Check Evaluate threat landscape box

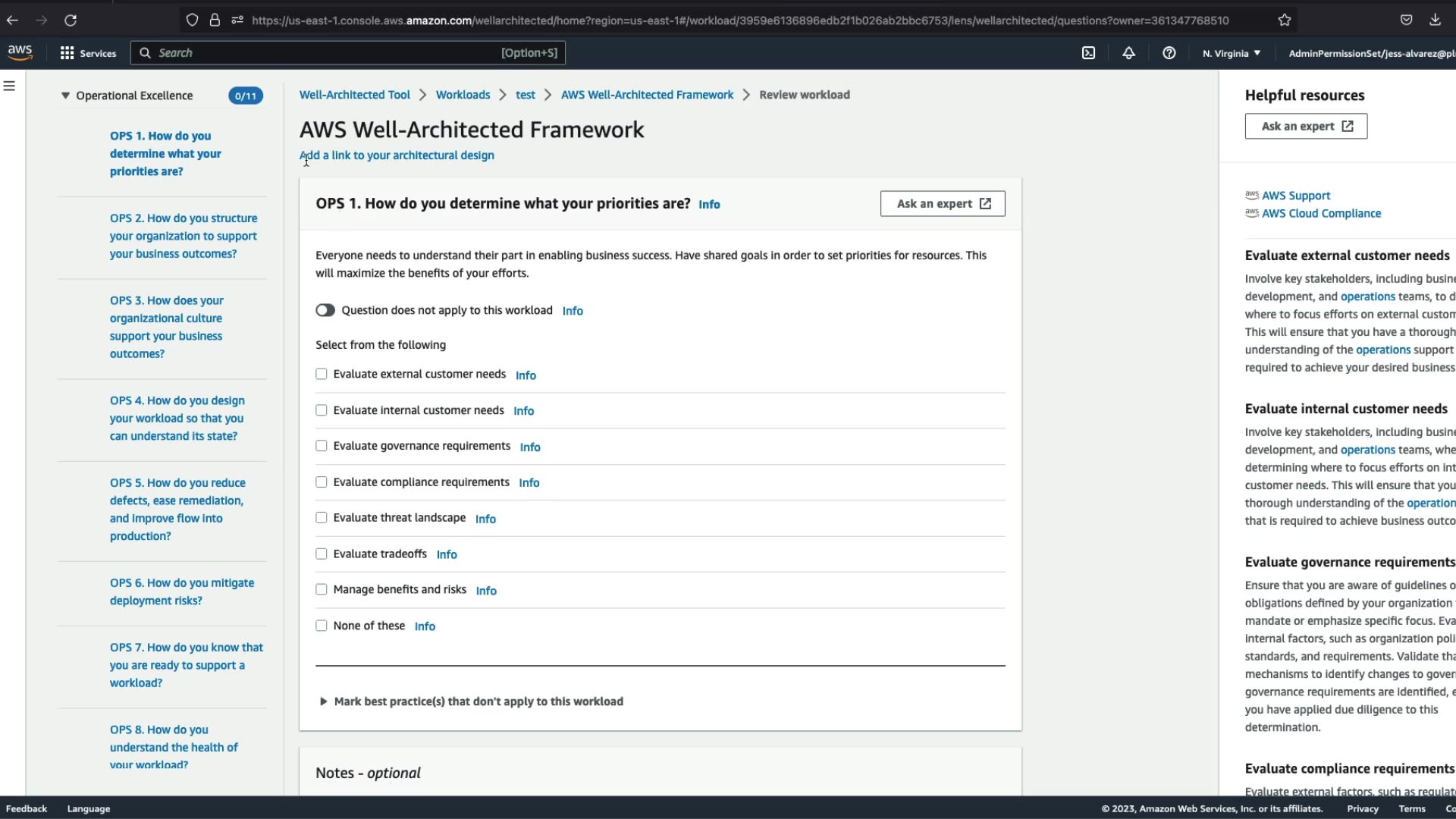click(x=322, y=518)
